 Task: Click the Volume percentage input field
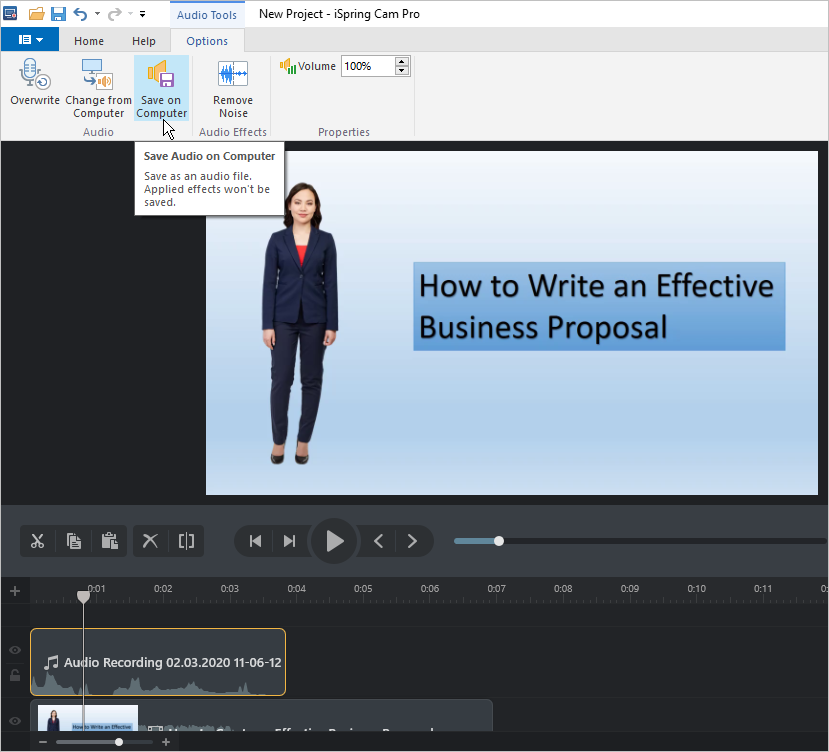coord(368,66)
